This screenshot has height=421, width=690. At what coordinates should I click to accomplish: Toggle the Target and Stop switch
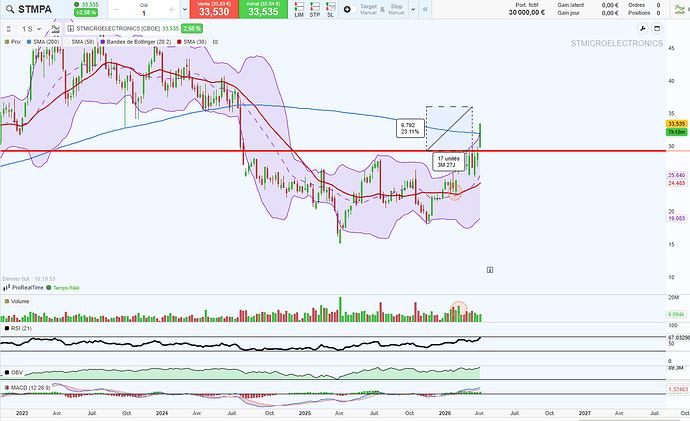tap(349, 9)
